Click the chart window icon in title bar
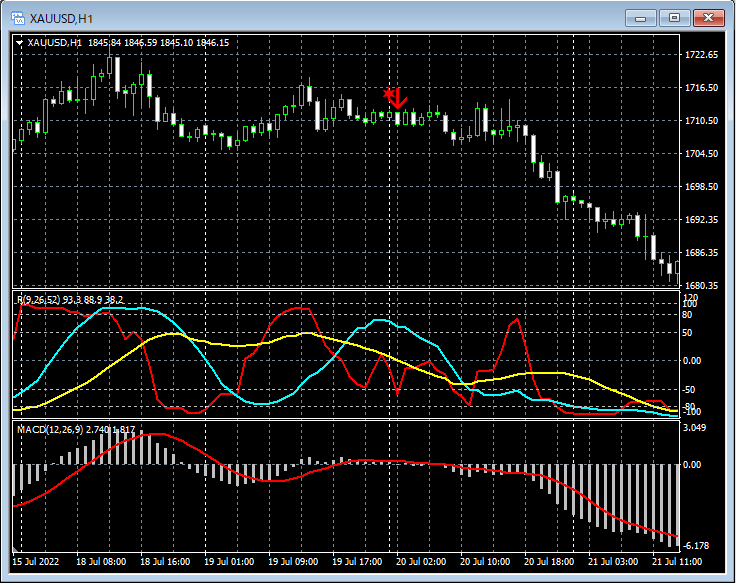This screenshot has width=737, height=583. tap(18, 18)
